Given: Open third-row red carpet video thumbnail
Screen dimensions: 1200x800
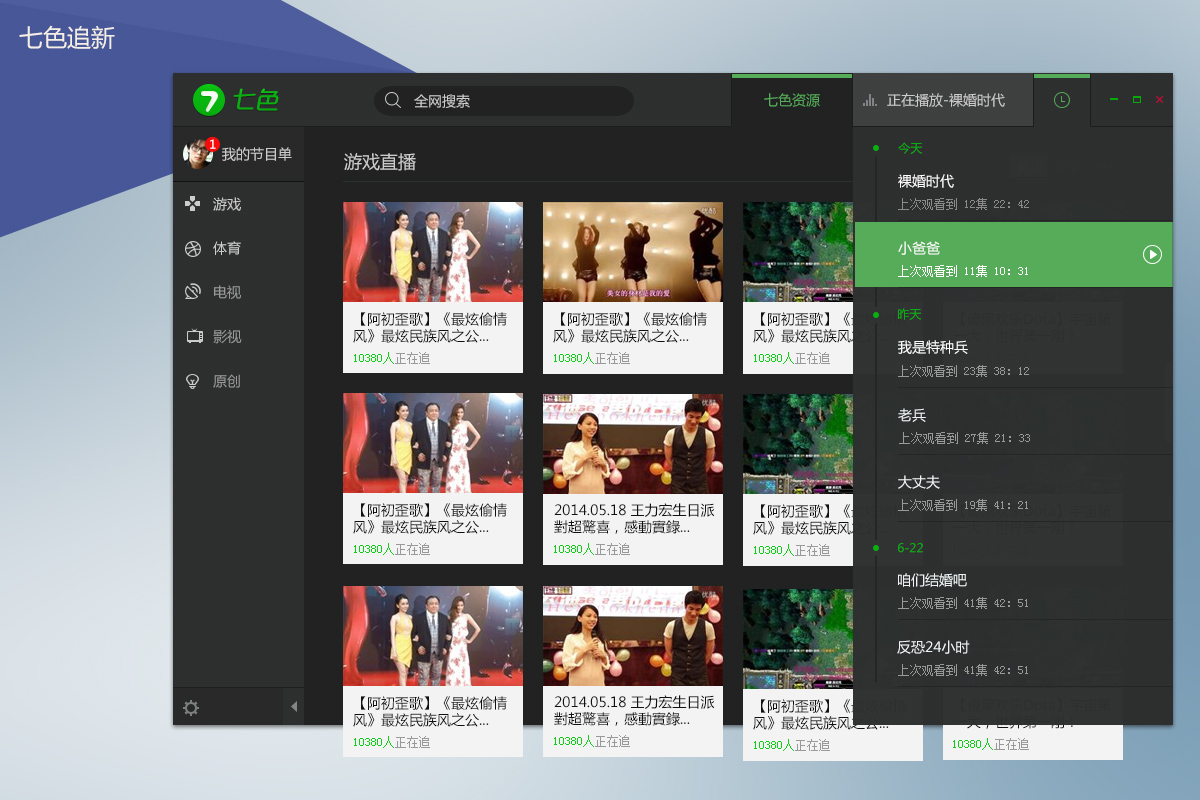Looking at the screenshot, I should coord(433,636).
